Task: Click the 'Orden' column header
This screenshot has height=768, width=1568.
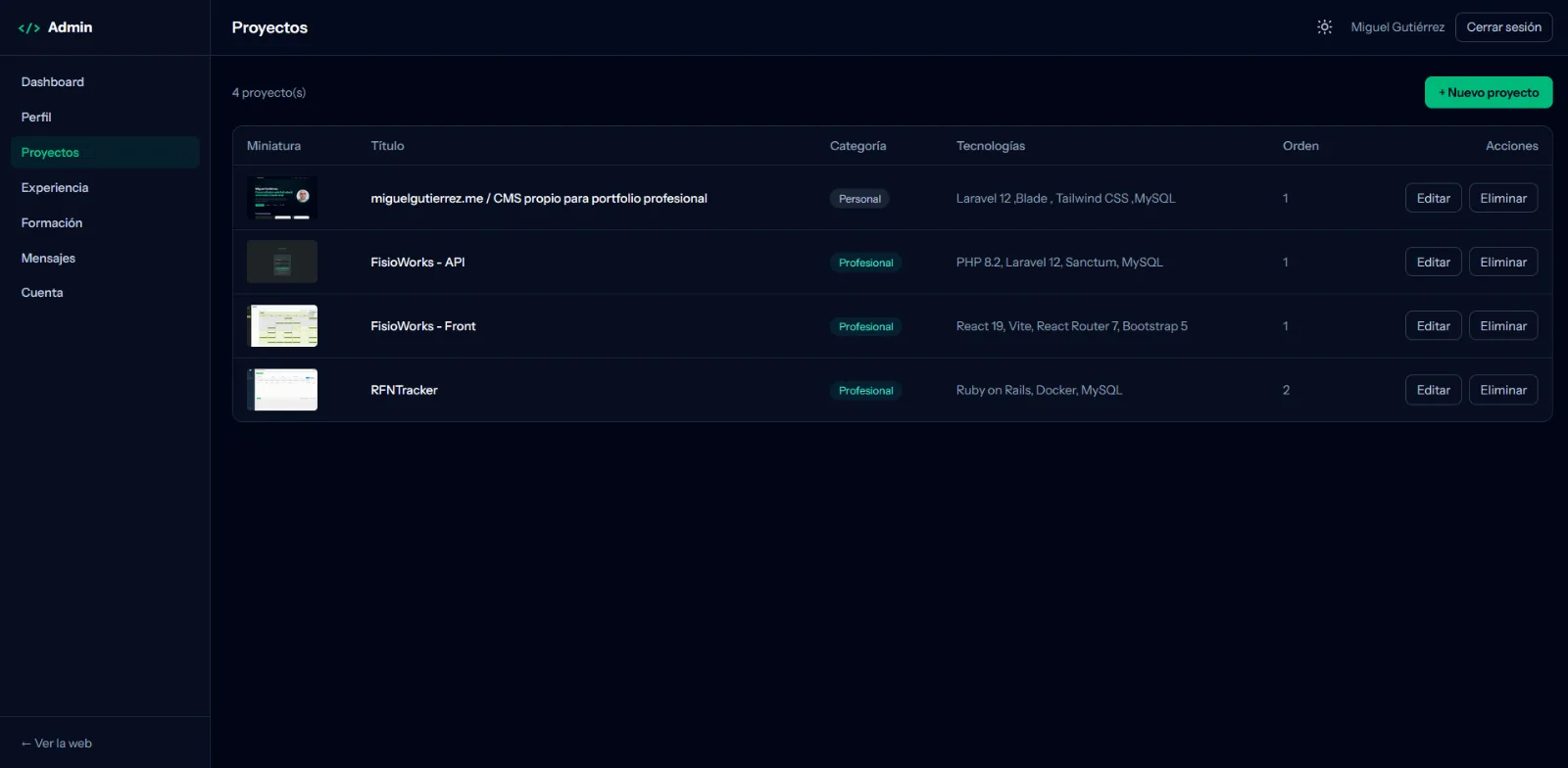Action: (1300, 146)
